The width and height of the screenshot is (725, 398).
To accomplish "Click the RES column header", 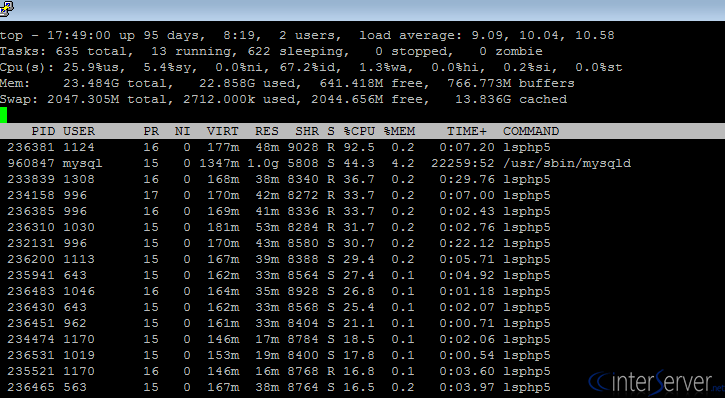I will 267,131.
